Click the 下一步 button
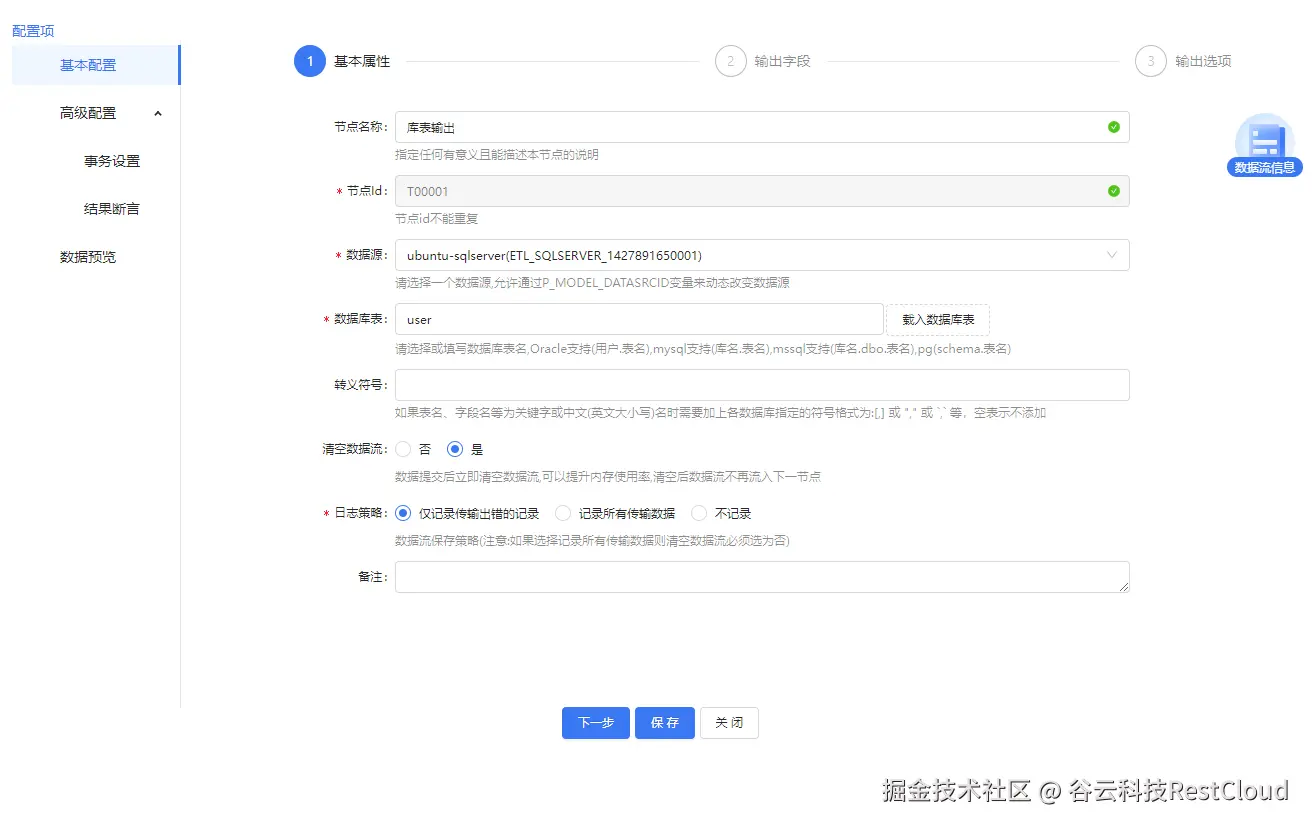This screenshot has width=1313, height=828. point(596,723)
